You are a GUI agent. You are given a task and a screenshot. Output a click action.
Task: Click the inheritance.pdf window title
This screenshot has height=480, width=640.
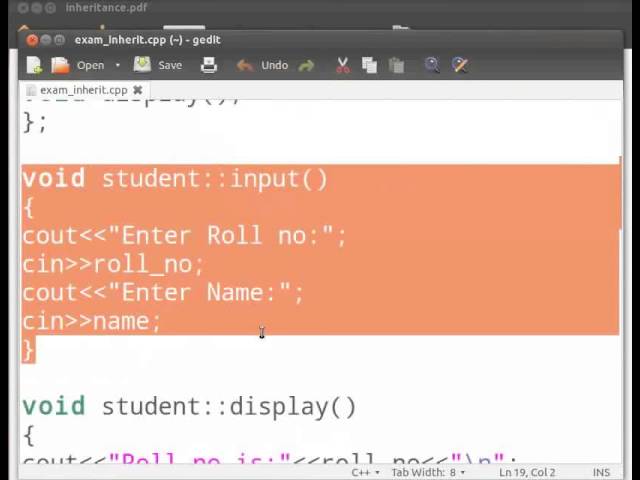point(106,7)
